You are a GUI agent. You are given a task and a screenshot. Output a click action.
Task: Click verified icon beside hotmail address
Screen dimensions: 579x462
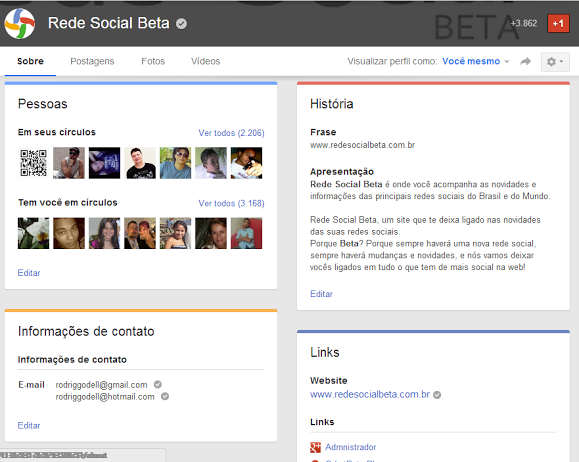pyautogui.click(x=165, y=396)
